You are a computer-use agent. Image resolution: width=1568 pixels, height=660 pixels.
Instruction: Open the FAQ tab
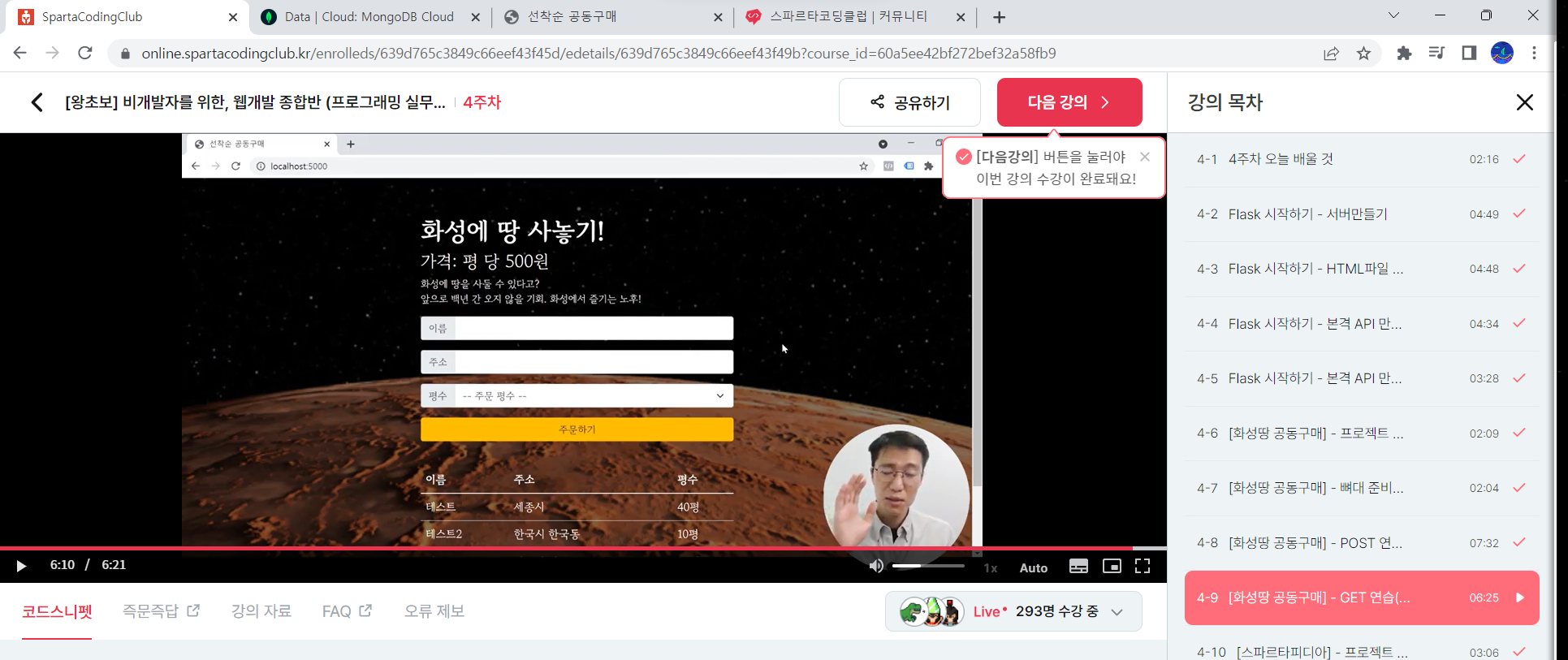(x=347, y=610)
